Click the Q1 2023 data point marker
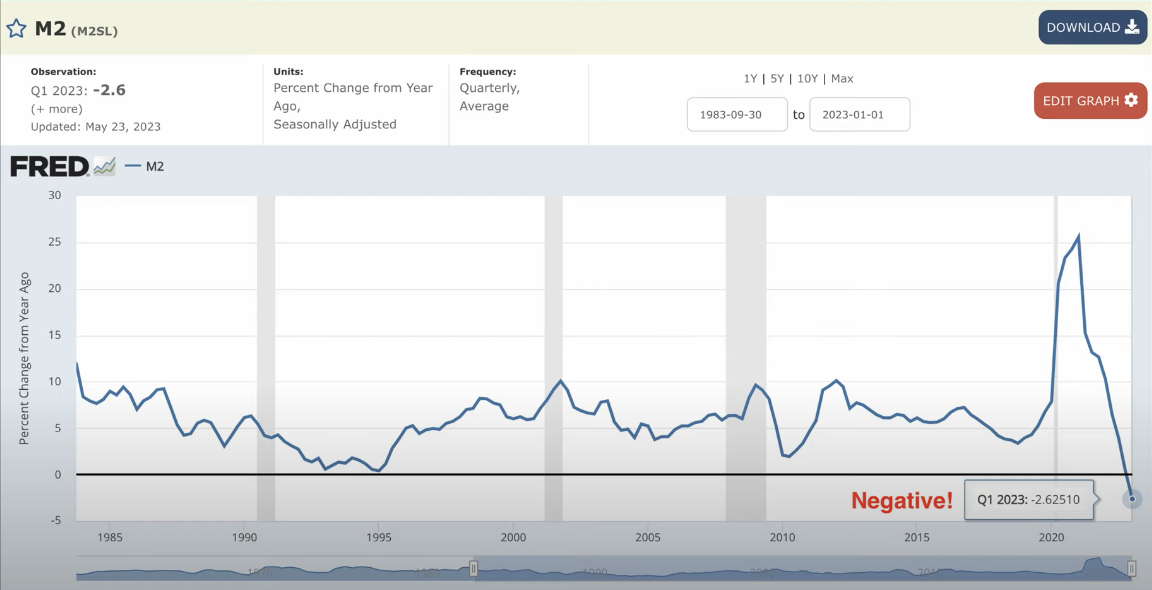This screenshot has height=590, width=1152. click(x=1132, y=498)
